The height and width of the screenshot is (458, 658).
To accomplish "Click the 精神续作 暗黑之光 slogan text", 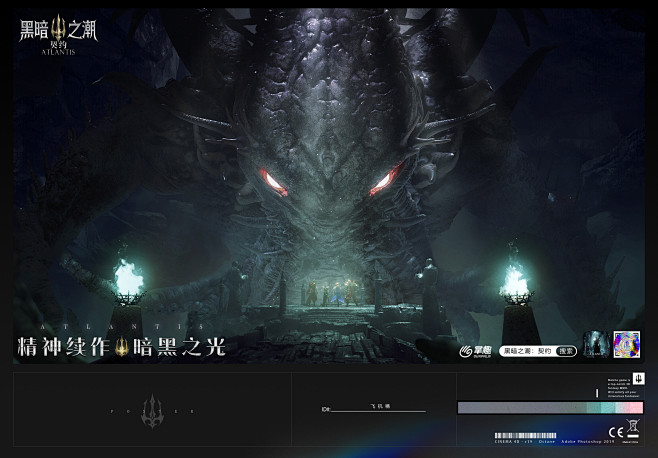I will (122, 347).
